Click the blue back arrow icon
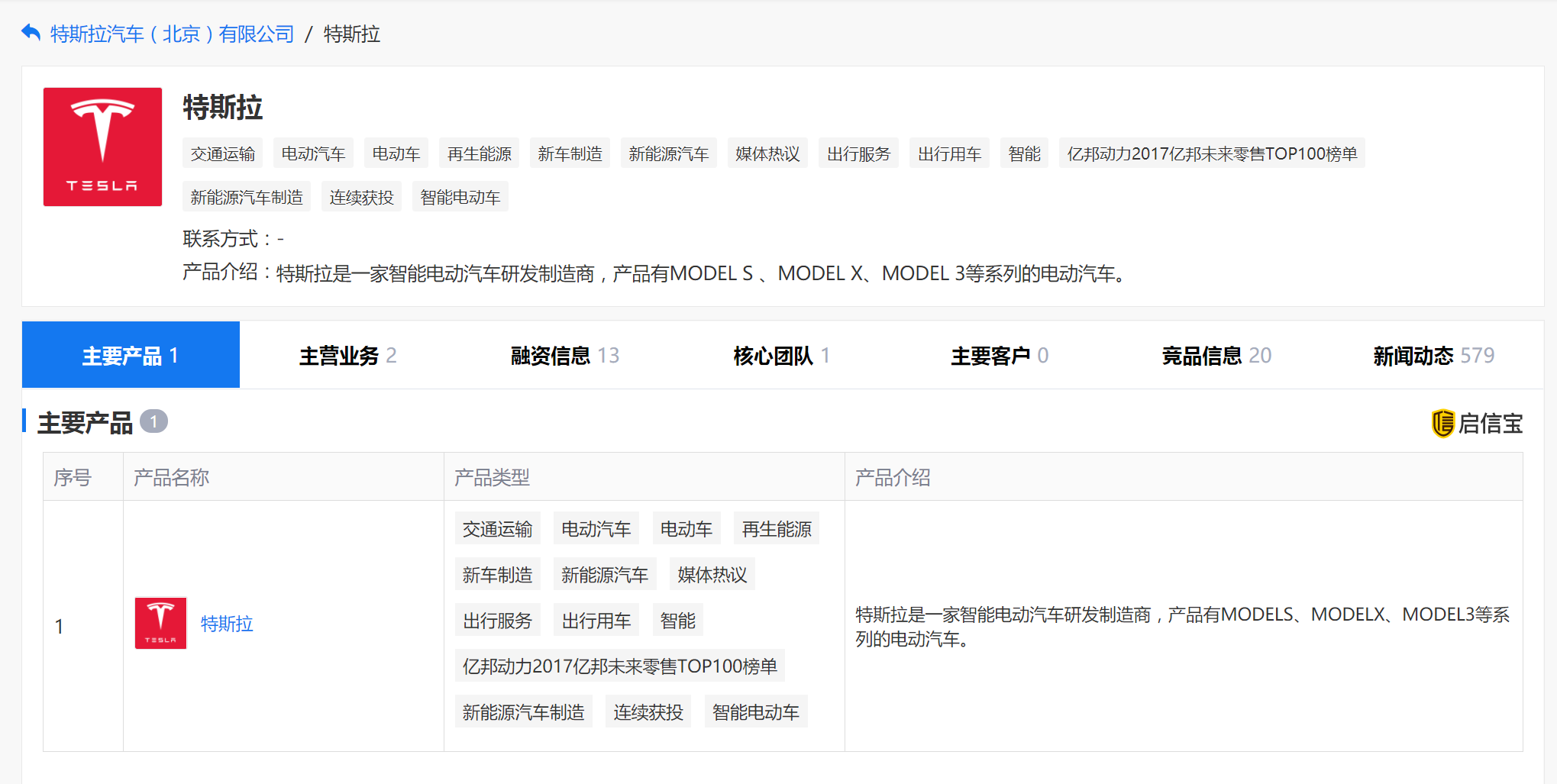 [31, 33]
